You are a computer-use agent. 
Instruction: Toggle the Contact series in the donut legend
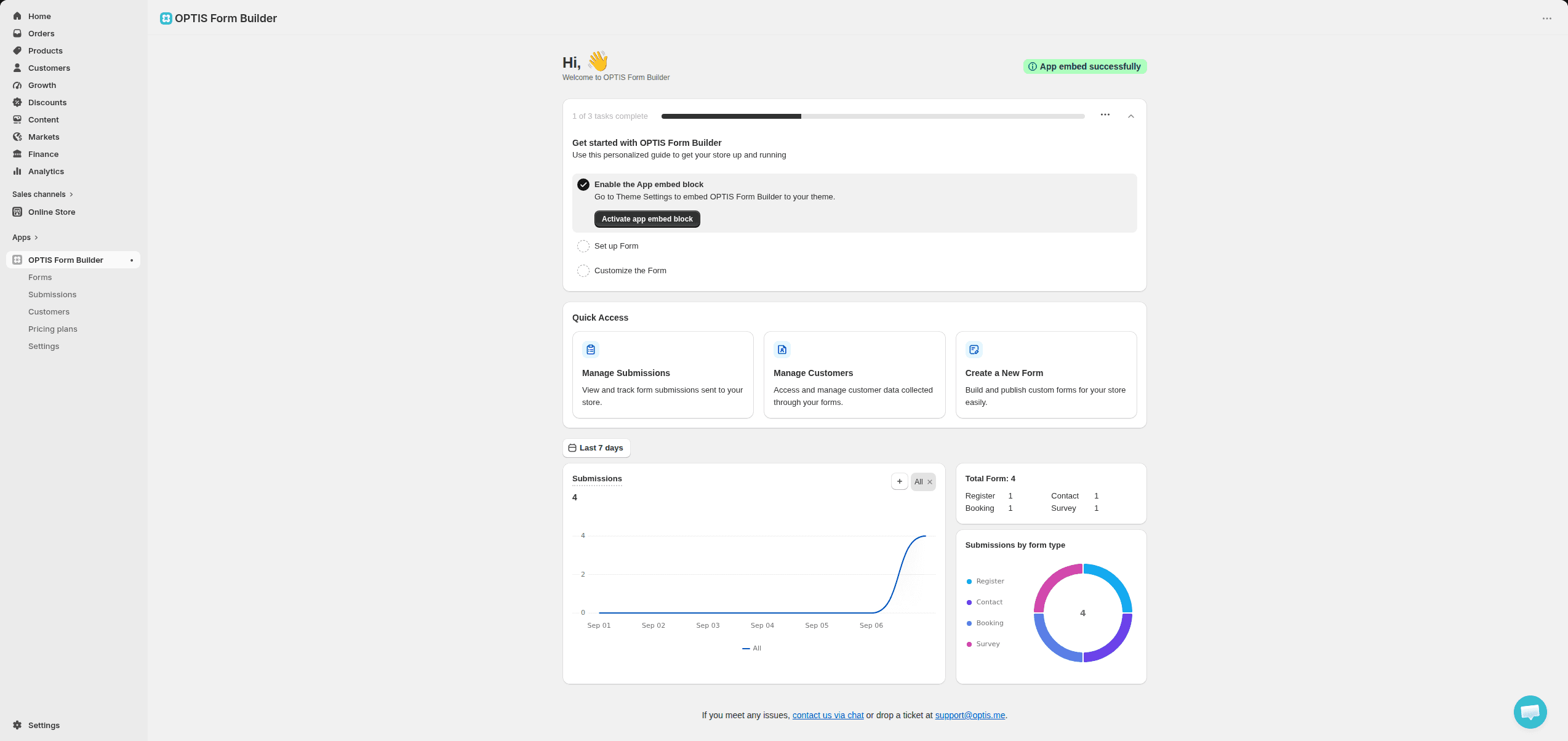click(985, 602)
